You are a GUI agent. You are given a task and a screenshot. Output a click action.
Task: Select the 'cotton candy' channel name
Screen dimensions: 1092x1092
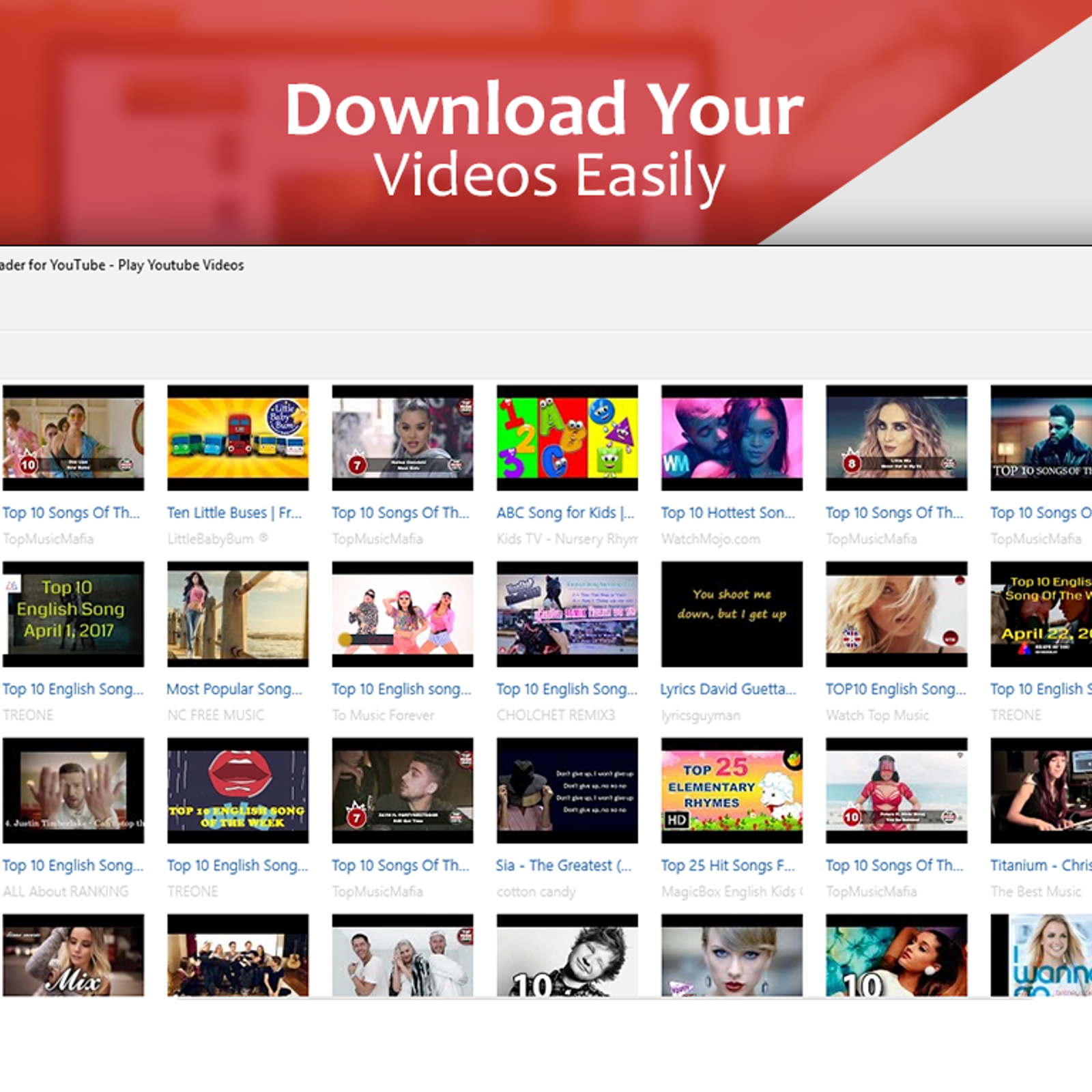pos(536,892)
